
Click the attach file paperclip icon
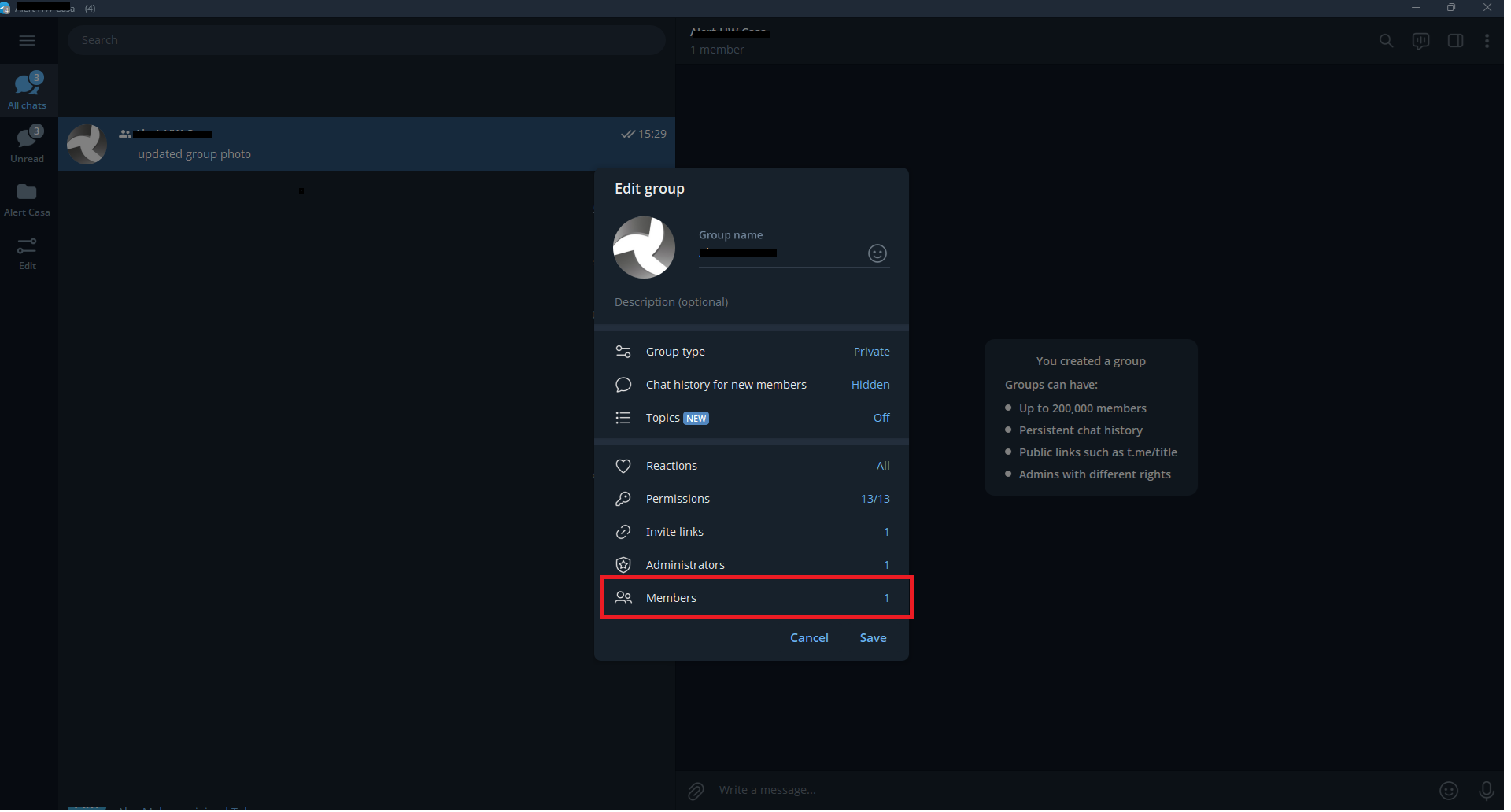click(696, 791)
